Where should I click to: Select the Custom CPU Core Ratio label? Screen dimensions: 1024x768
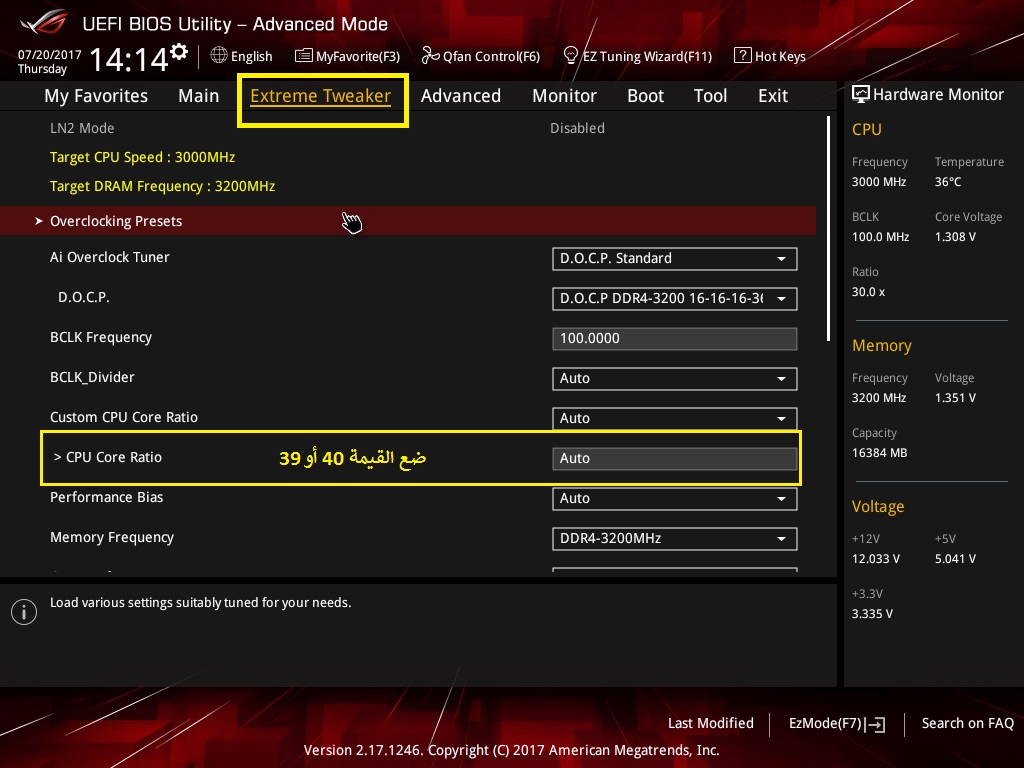124,417
